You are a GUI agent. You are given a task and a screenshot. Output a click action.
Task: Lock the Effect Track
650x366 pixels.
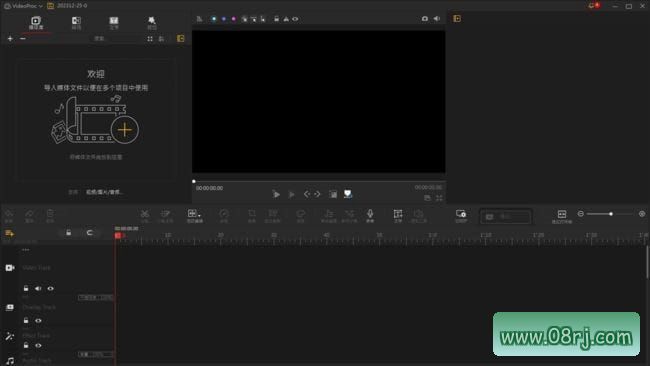tap(26, 345)
